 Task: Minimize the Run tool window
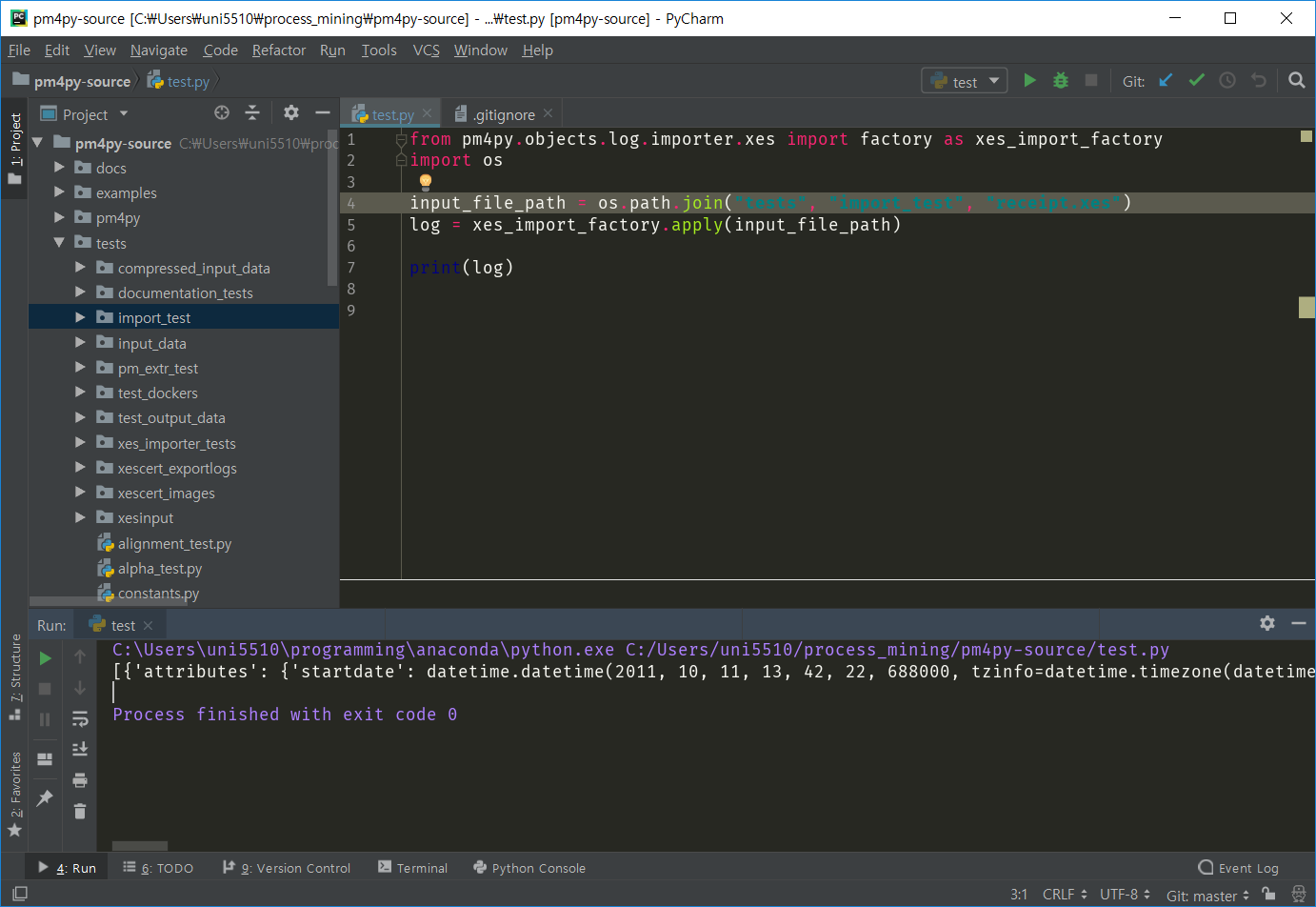click(x=1299, y=623)
